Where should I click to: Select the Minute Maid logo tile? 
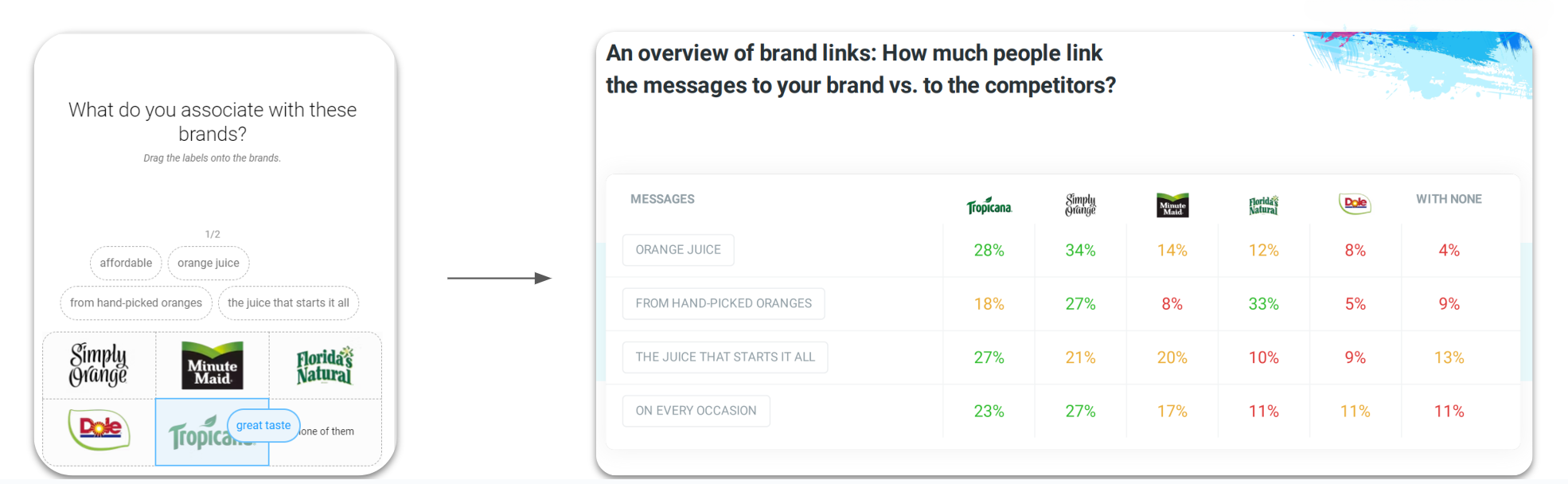click(x=213, y=365)
